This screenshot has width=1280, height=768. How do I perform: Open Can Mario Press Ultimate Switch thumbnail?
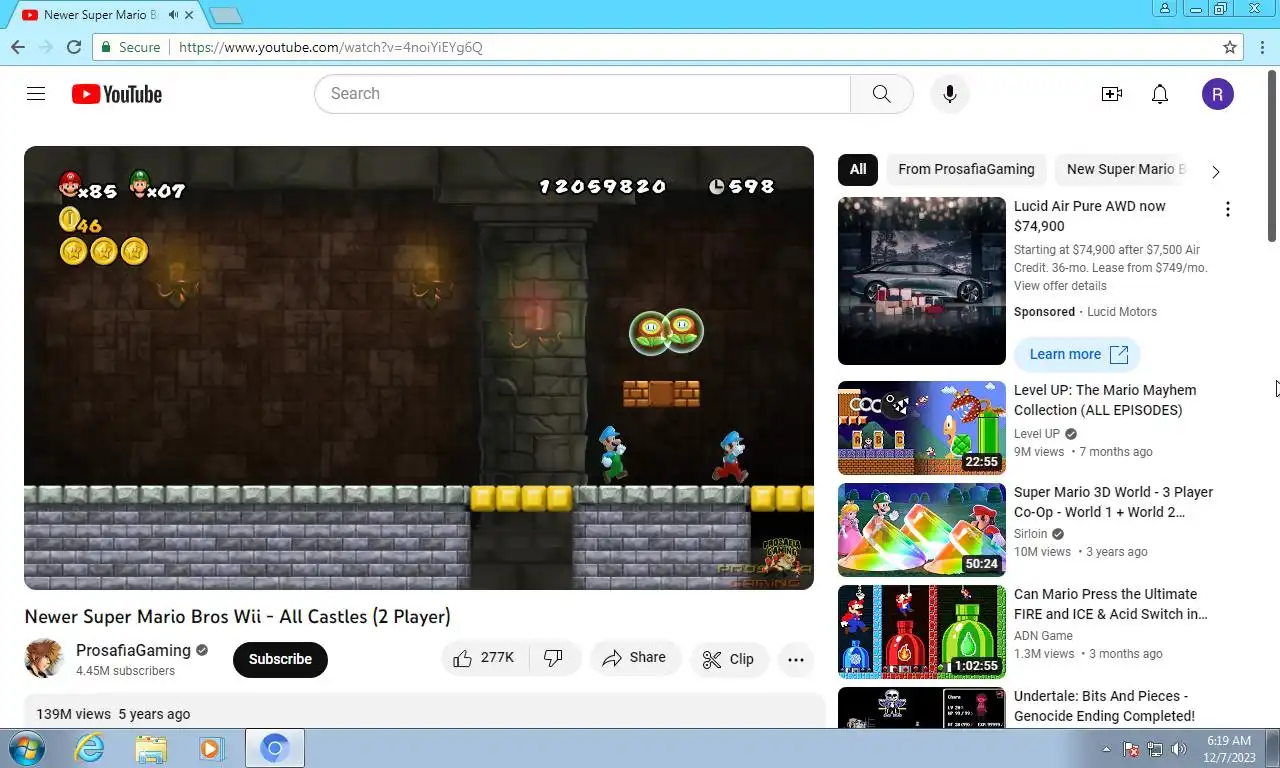pos(922,632)
